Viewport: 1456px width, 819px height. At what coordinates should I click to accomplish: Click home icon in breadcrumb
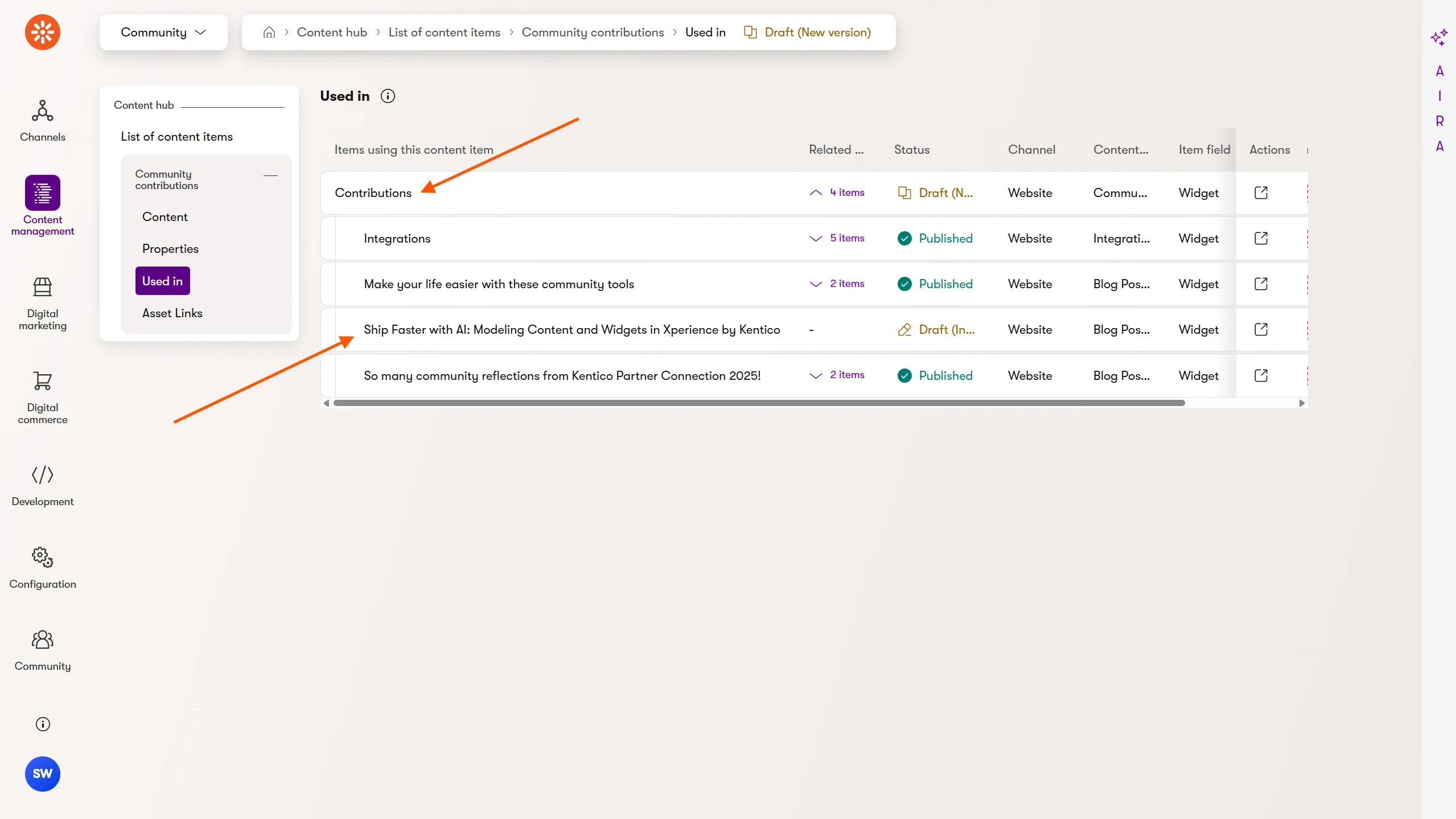(269, 32)
